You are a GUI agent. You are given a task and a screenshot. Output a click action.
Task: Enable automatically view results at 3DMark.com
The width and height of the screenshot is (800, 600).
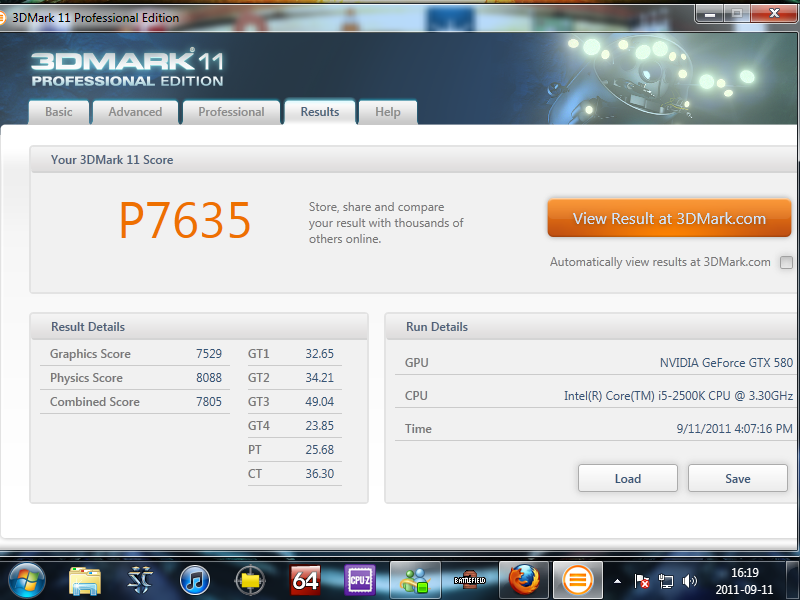pyautogui.click(x=786, y=262)
